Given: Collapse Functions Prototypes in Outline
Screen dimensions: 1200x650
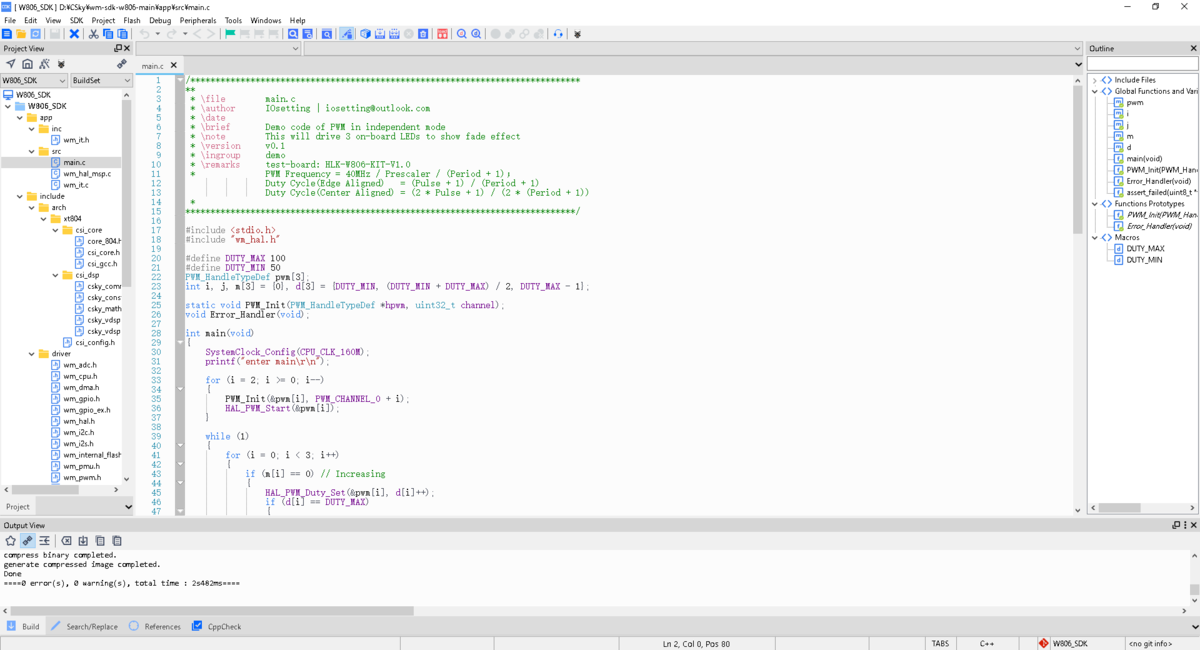Looking at the screenshot, I should coord(1095,203).
